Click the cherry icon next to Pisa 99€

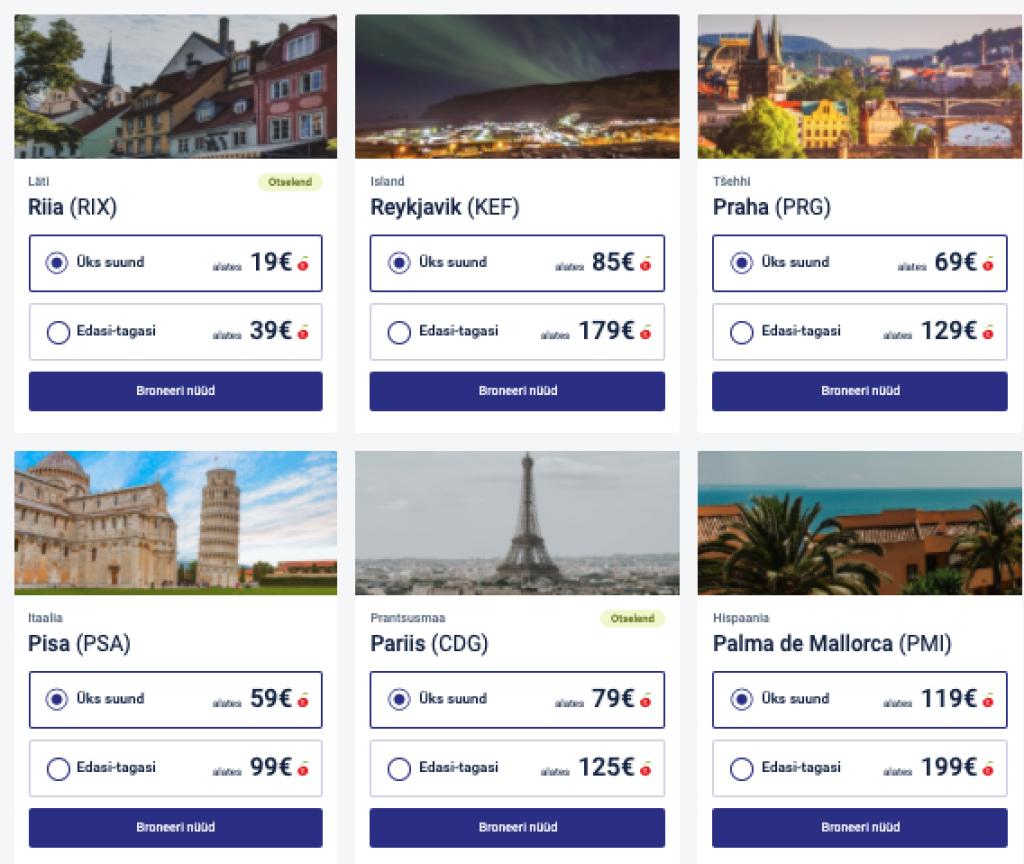pos(303,769)
